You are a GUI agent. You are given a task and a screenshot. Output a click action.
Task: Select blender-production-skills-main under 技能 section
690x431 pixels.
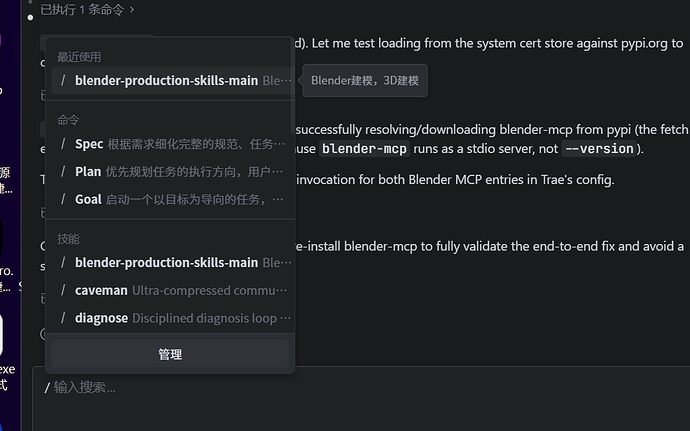(x=172, y=263)
